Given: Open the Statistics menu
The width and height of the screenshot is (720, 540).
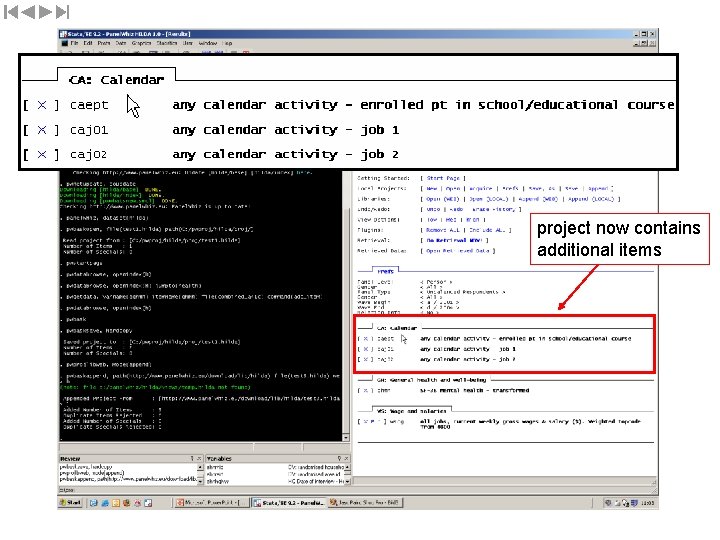Looking at the screenshot, I should 167,43.
